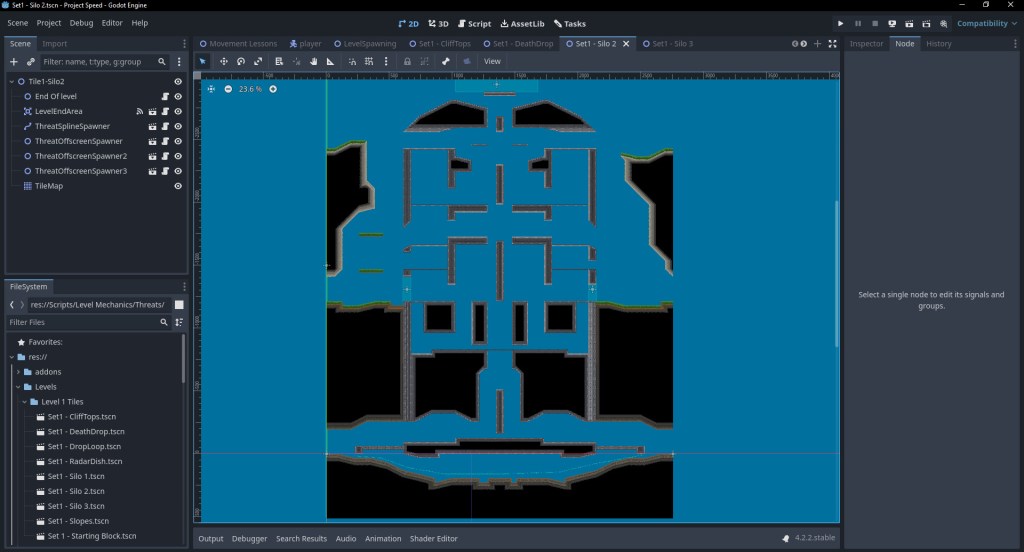Zoom out the canvas with minus icon
This screenshot has width=1024, height=552.
pyautogui.click(x=228, y=89)
